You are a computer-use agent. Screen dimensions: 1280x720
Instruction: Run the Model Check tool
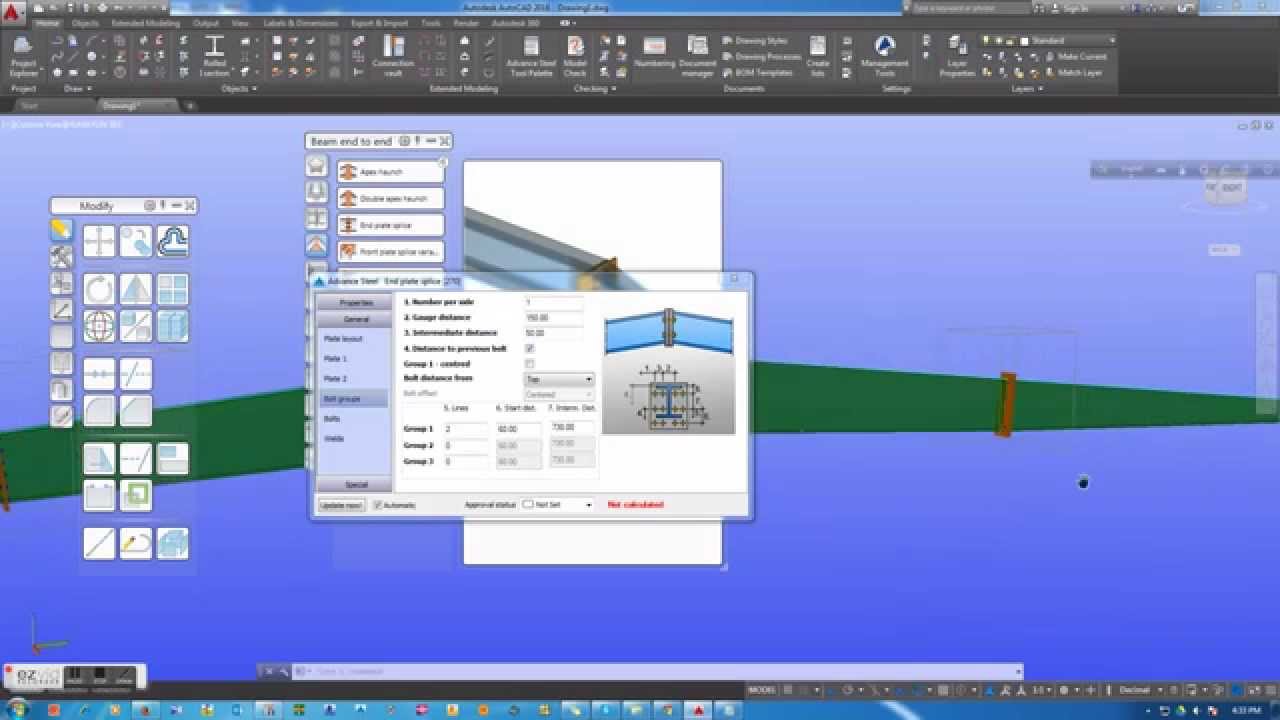(x=575, y=52)
